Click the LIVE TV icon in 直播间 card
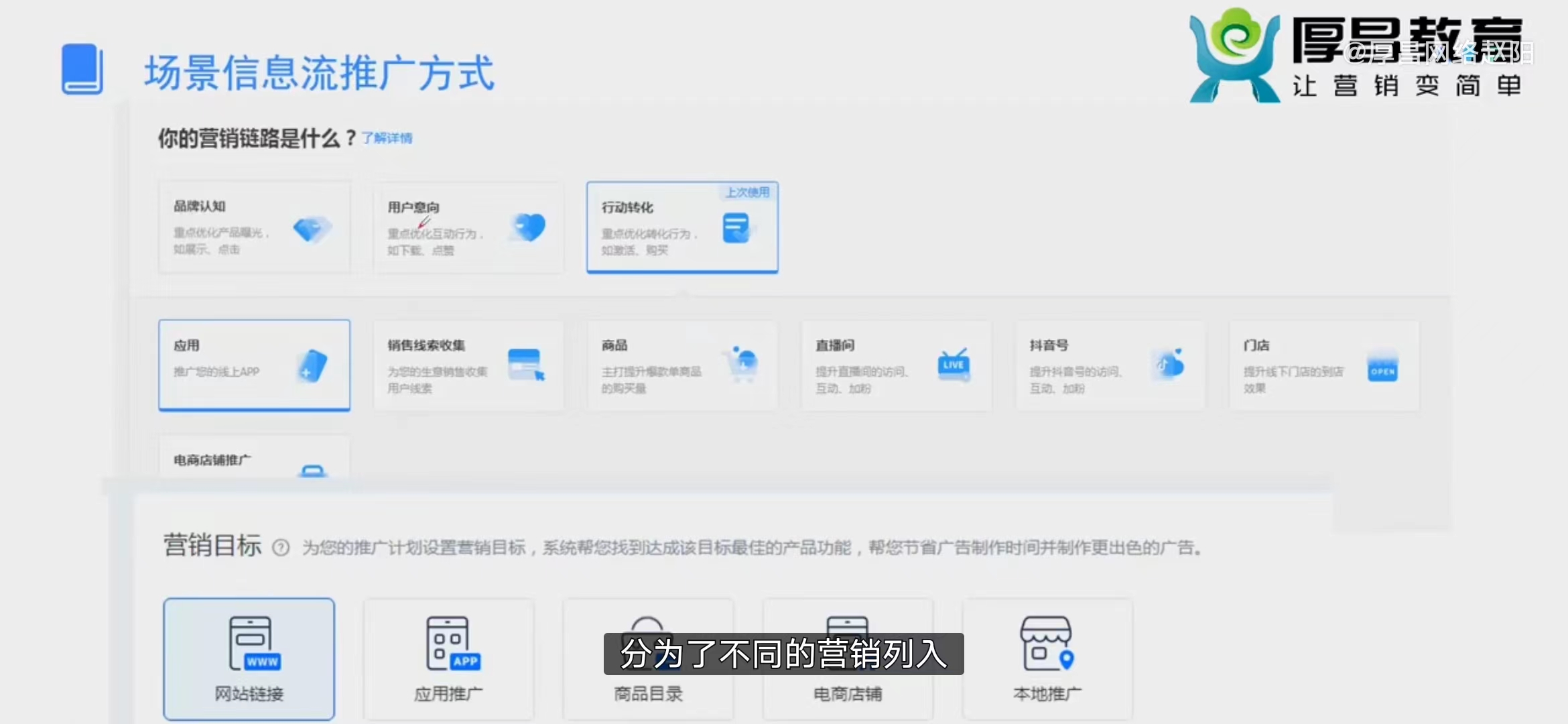 [954, 365]
